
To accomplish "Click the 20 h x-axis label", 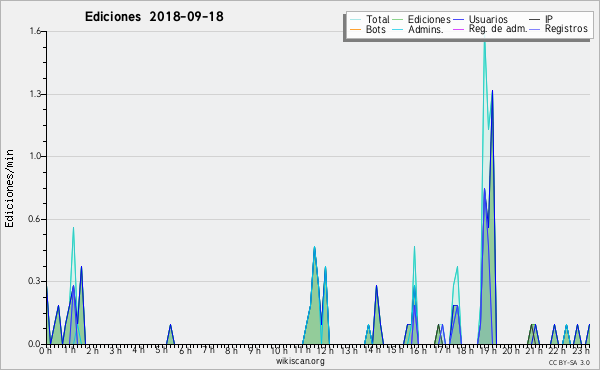I will (511, 351).
